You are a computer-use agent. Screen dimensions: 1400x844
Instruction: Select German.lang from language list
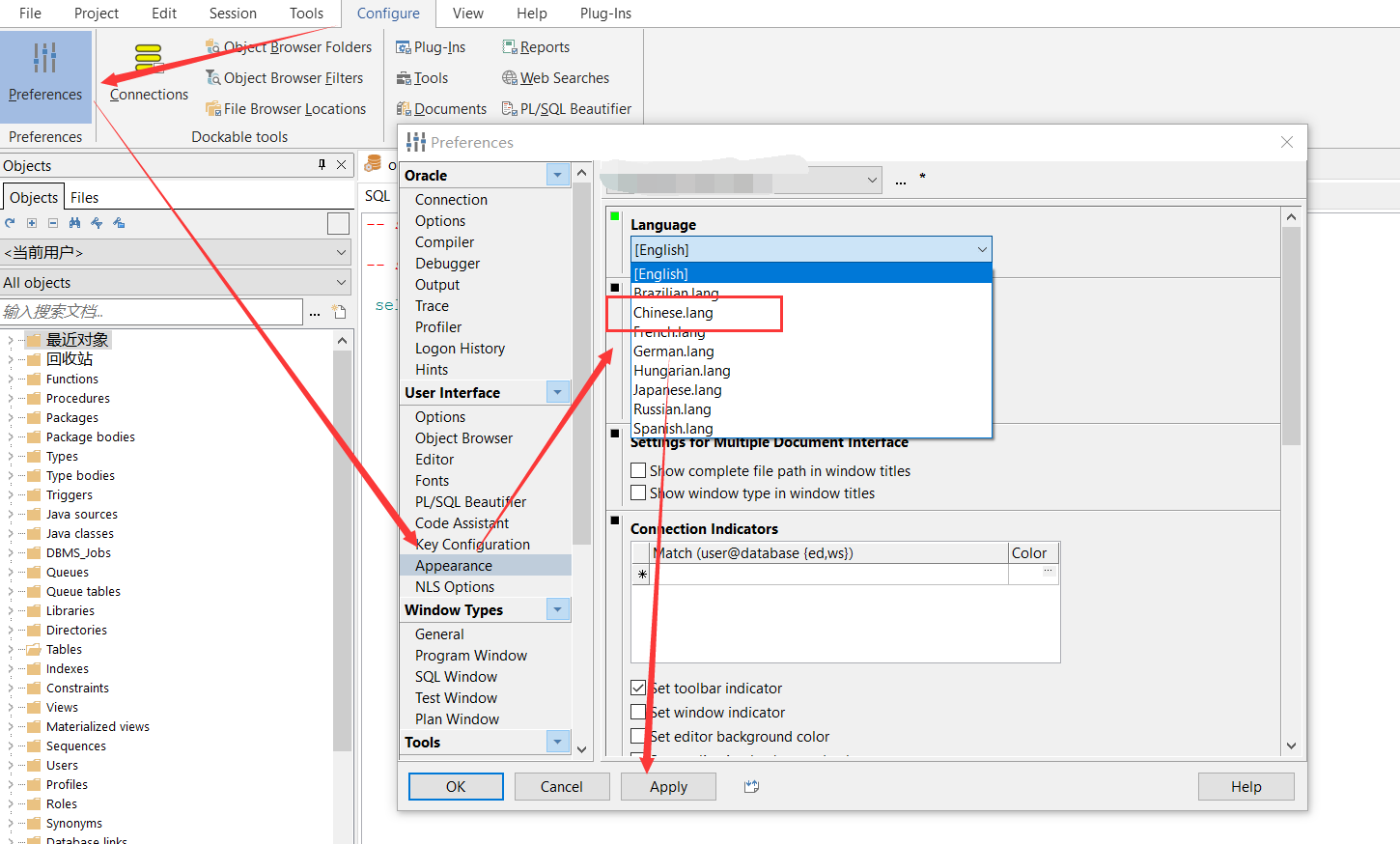811,352
